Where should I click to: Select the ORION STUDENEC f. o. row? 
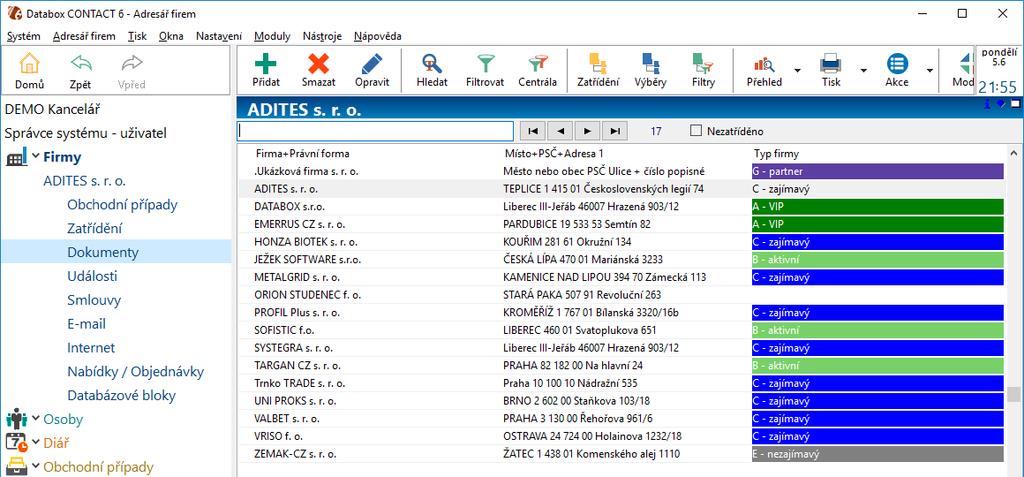click(619, 295)
